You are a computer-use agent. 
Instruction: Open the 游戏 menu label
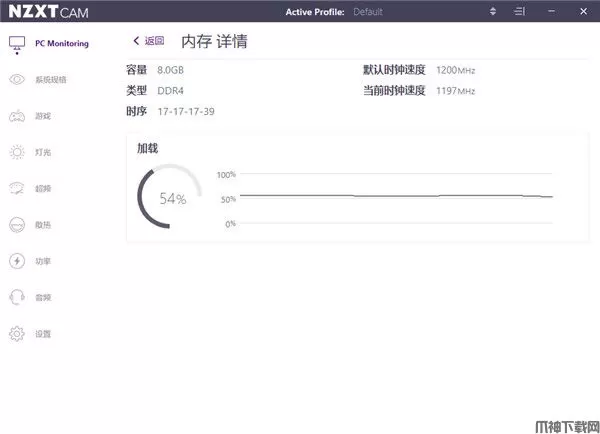coord(43,116)
